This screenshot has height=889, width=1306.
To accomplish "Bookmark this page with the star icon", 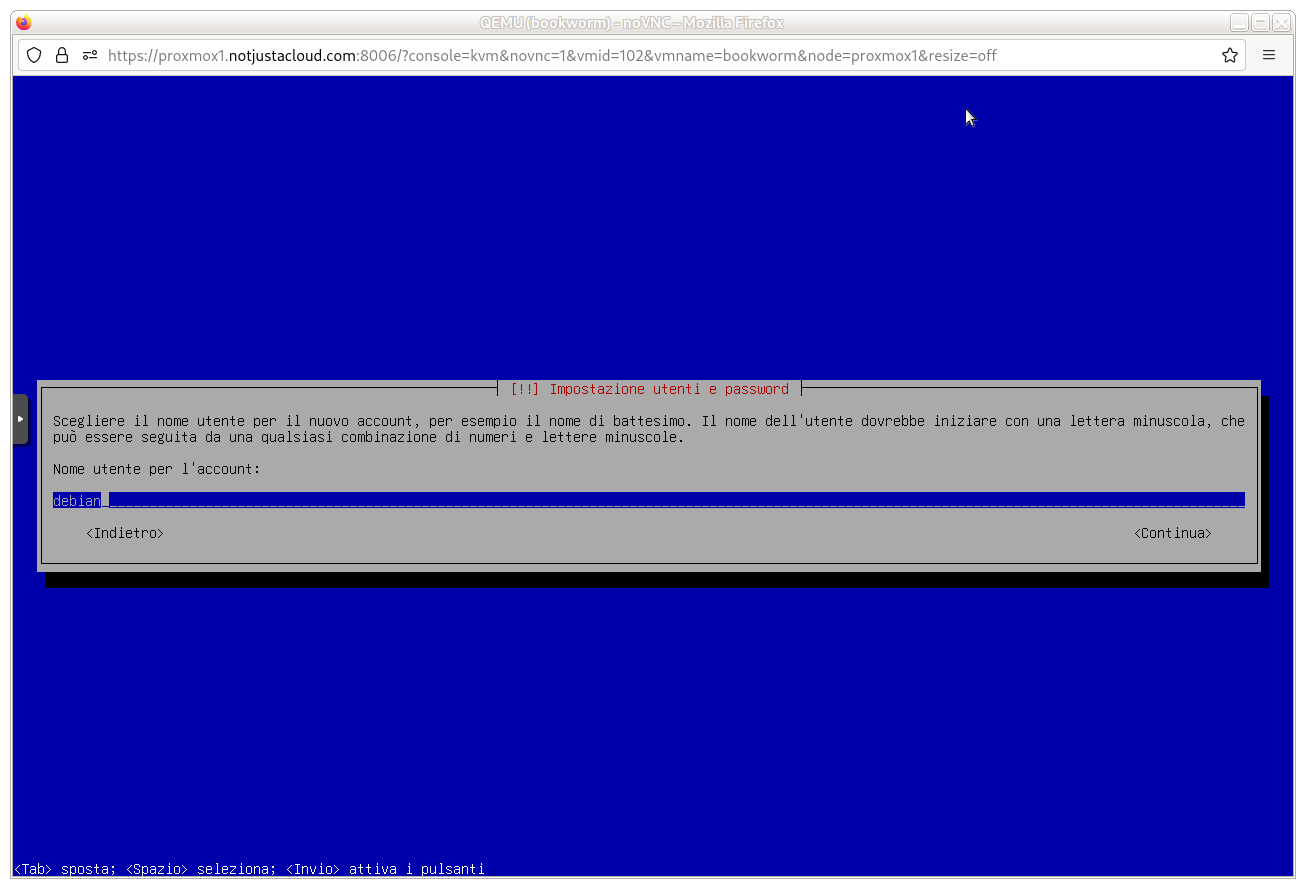I will click(x=1230, y=56).
